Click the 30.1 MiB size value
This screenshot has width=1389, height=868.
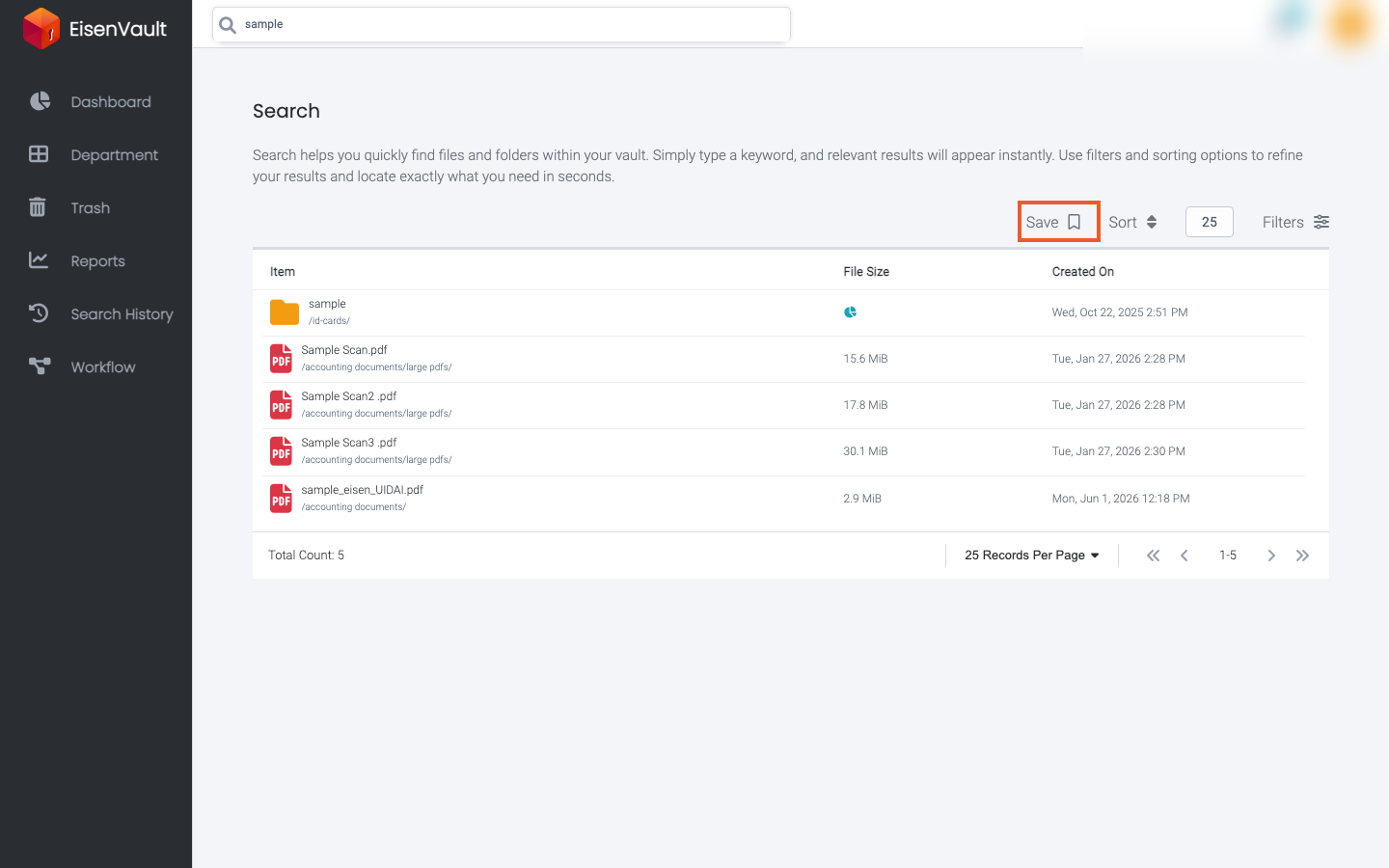[865, 451]
